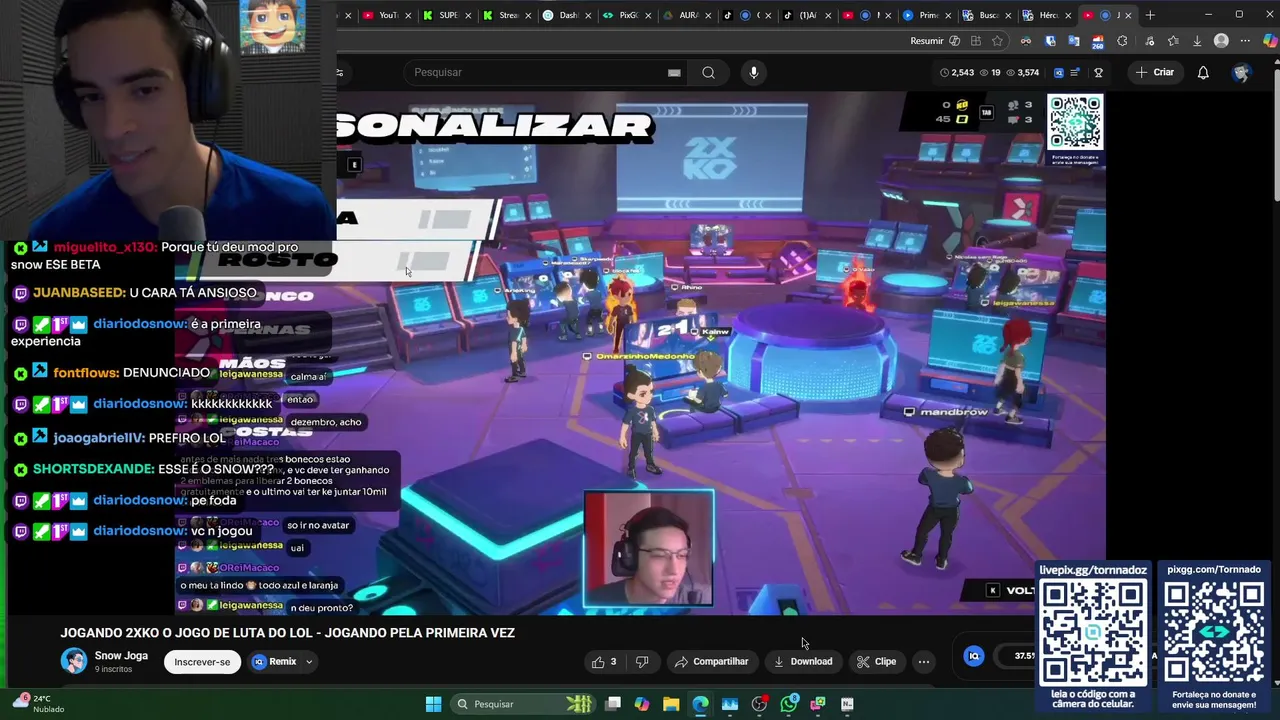Screen dimensions: 1280x720
Task: Click the vidIQ round badge beside video actions
Action: (x=974, y=656)
